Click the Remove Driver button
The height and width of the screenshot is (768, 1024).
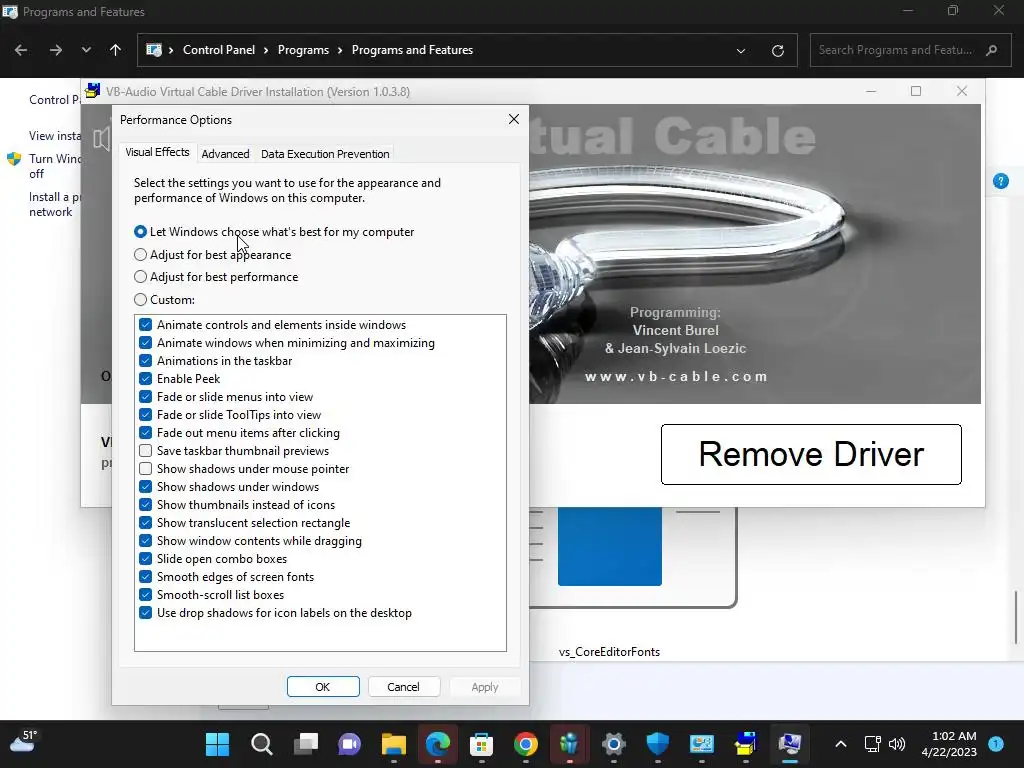811,455
